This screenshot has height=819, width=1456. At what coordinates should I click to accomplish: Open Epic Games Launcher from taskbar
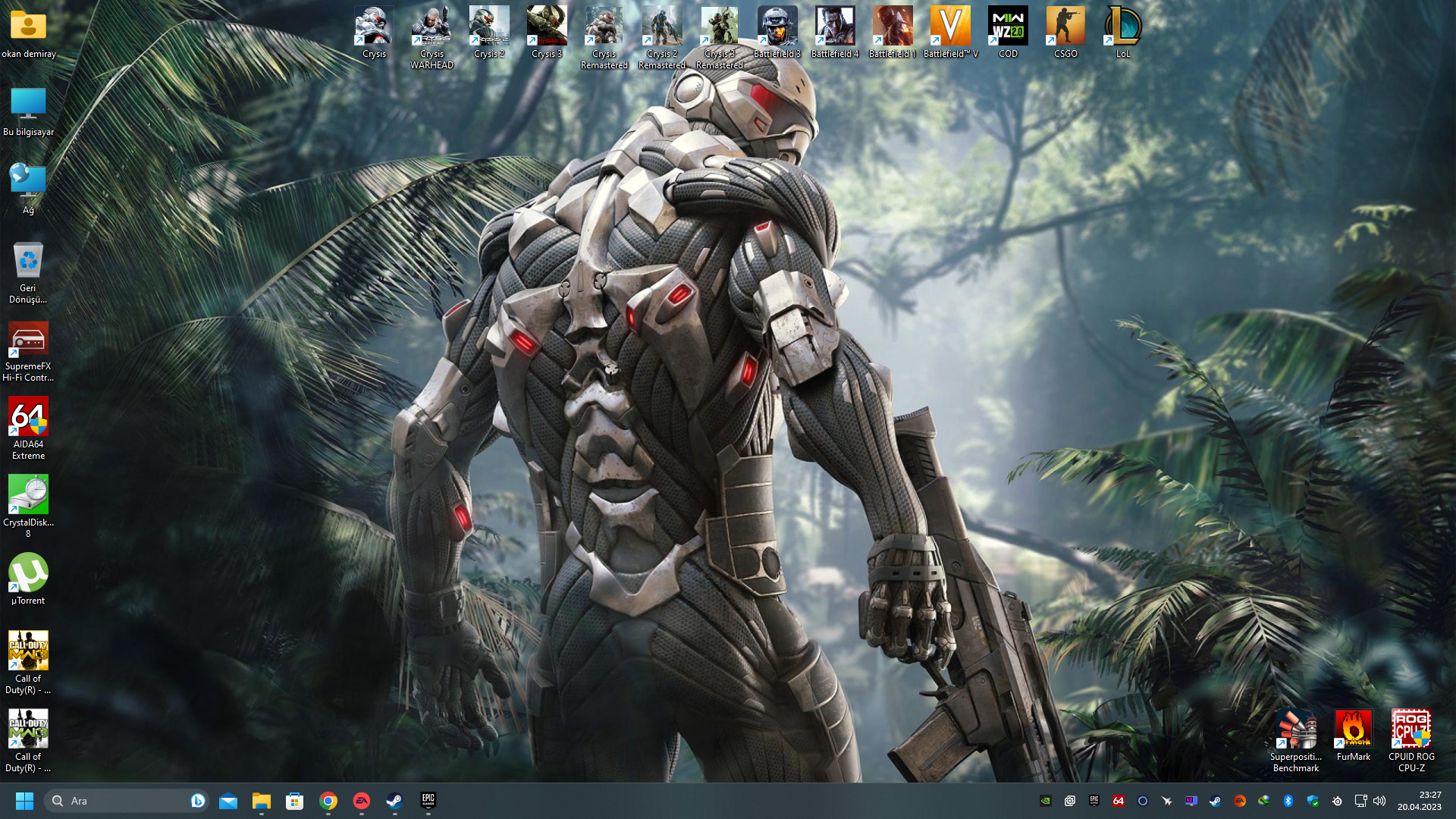coord(428,801)
